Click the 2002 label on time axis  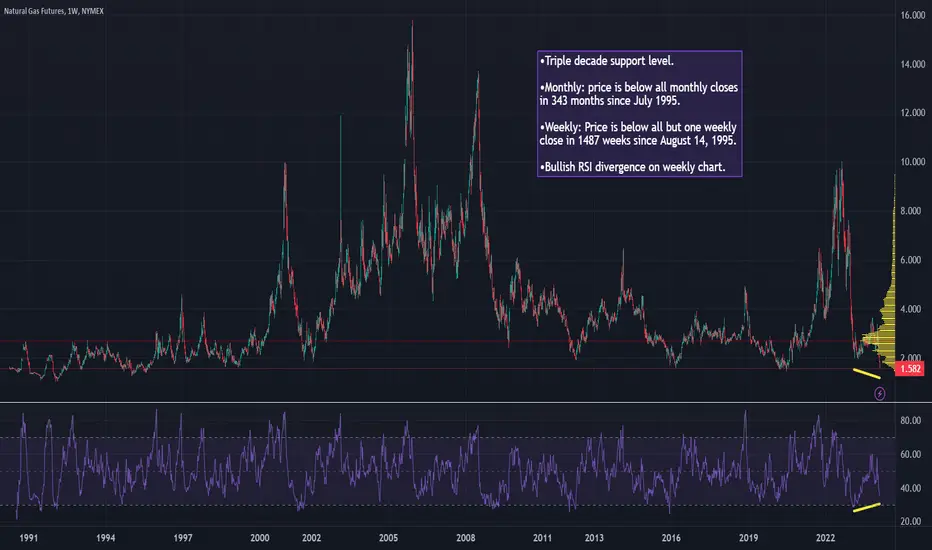pyautogui.click(x=311, y=538)
